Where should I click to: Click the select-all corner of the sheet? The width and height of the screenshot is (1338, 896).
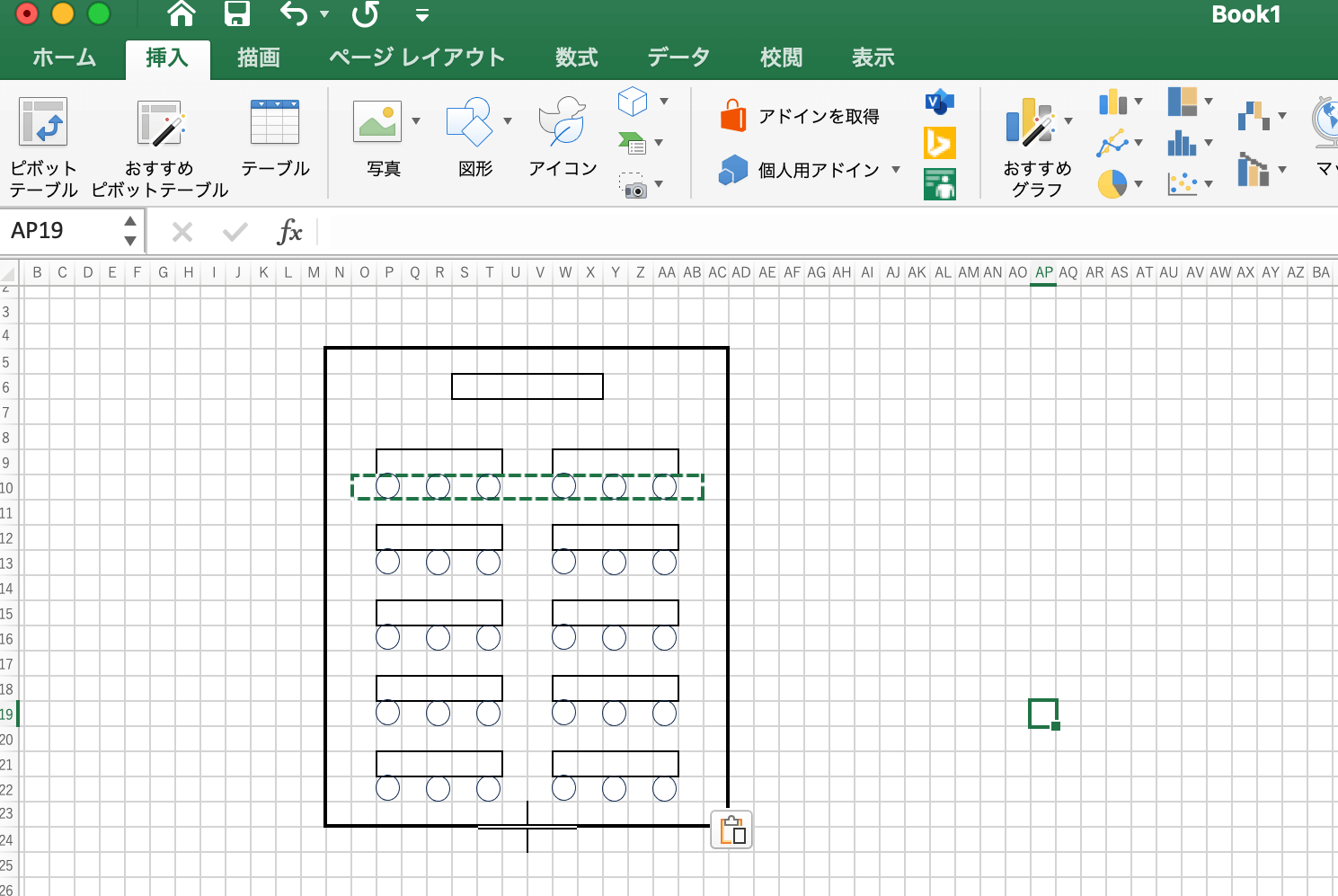[10, 272]
